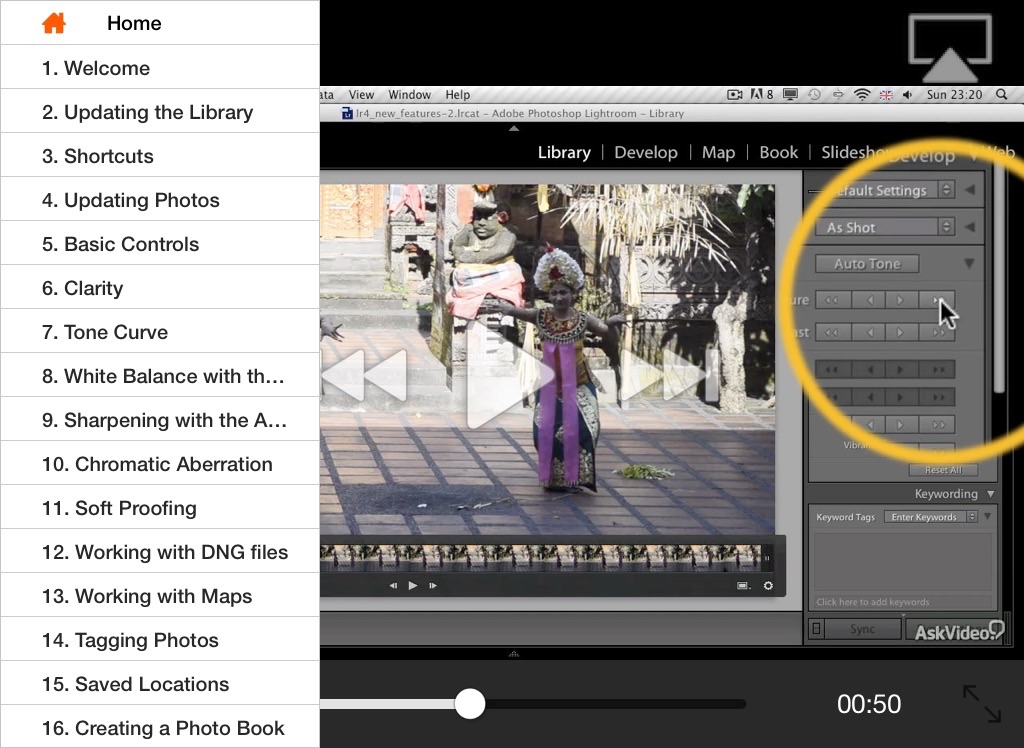Click the Time Machine clock icon
1024x748 pixels.
(x=814, y=95)
